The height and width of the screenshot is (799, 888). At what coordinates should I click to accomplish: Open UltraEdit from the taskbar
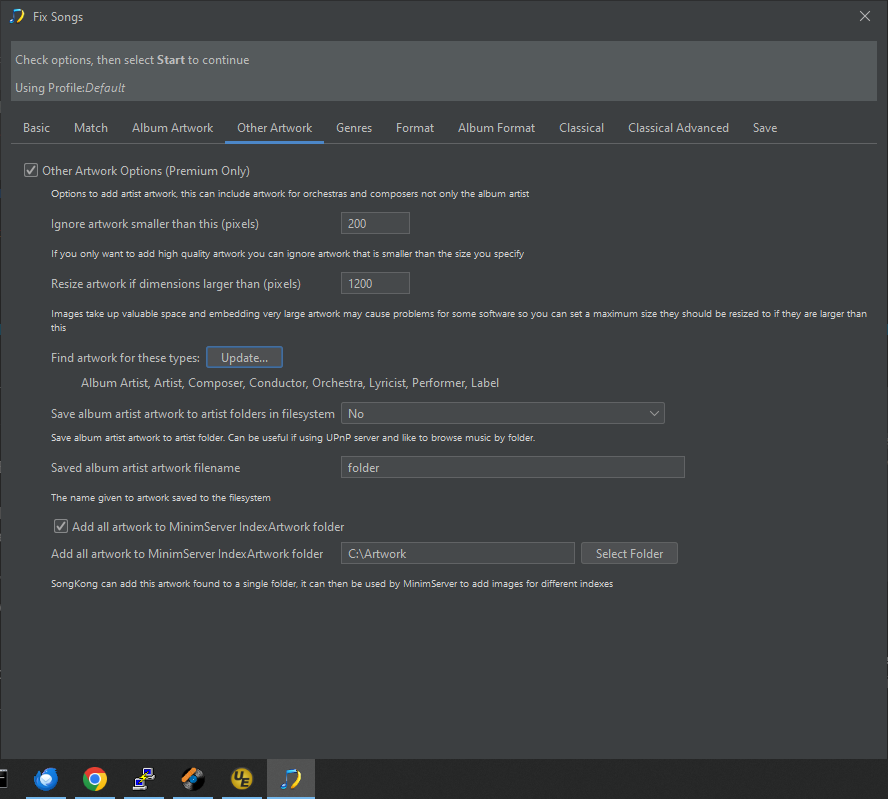tap(242, 779)
